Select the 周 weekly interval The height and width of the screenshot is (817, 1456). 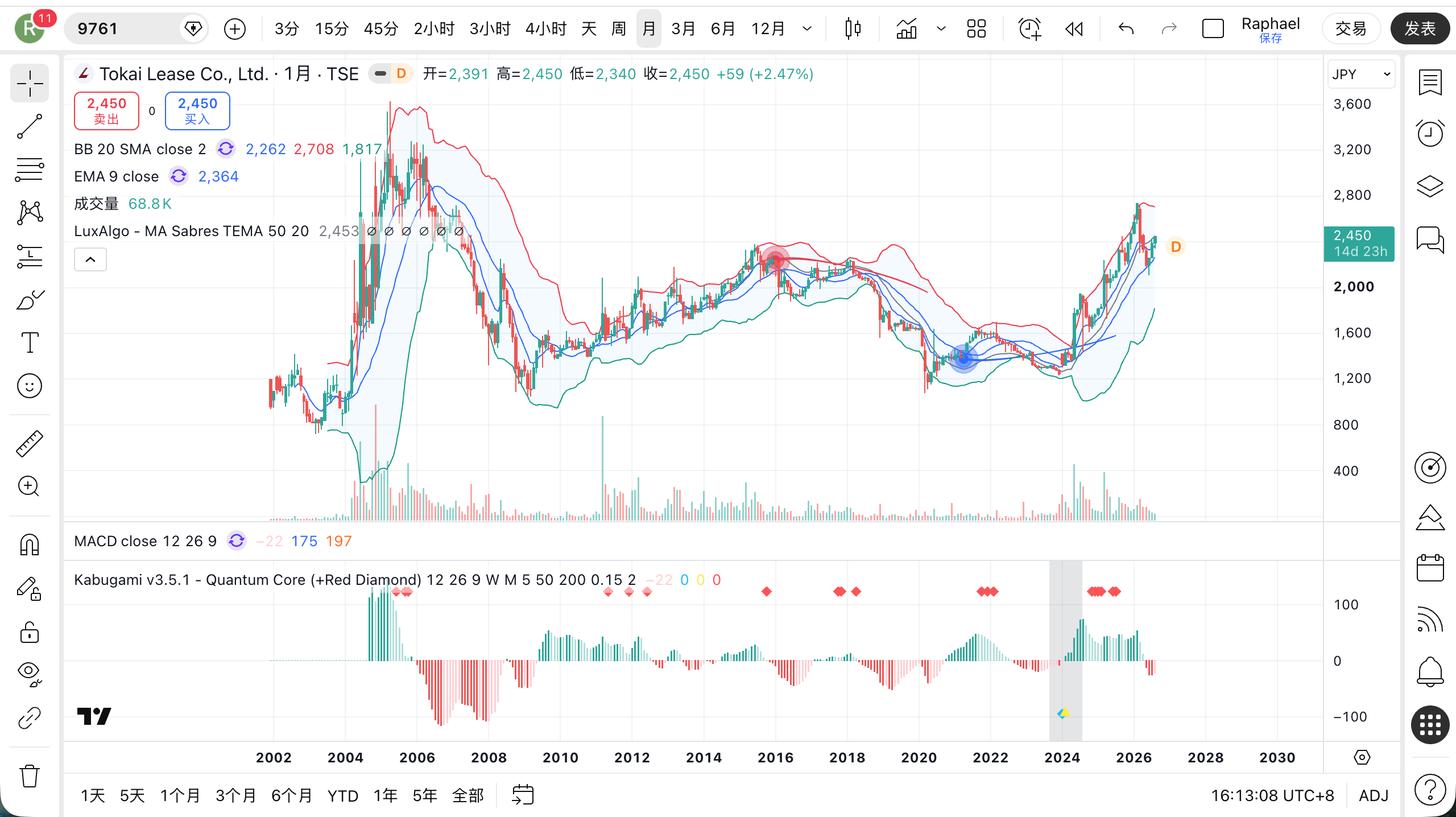pyautogui.click(x=619, y=28)
